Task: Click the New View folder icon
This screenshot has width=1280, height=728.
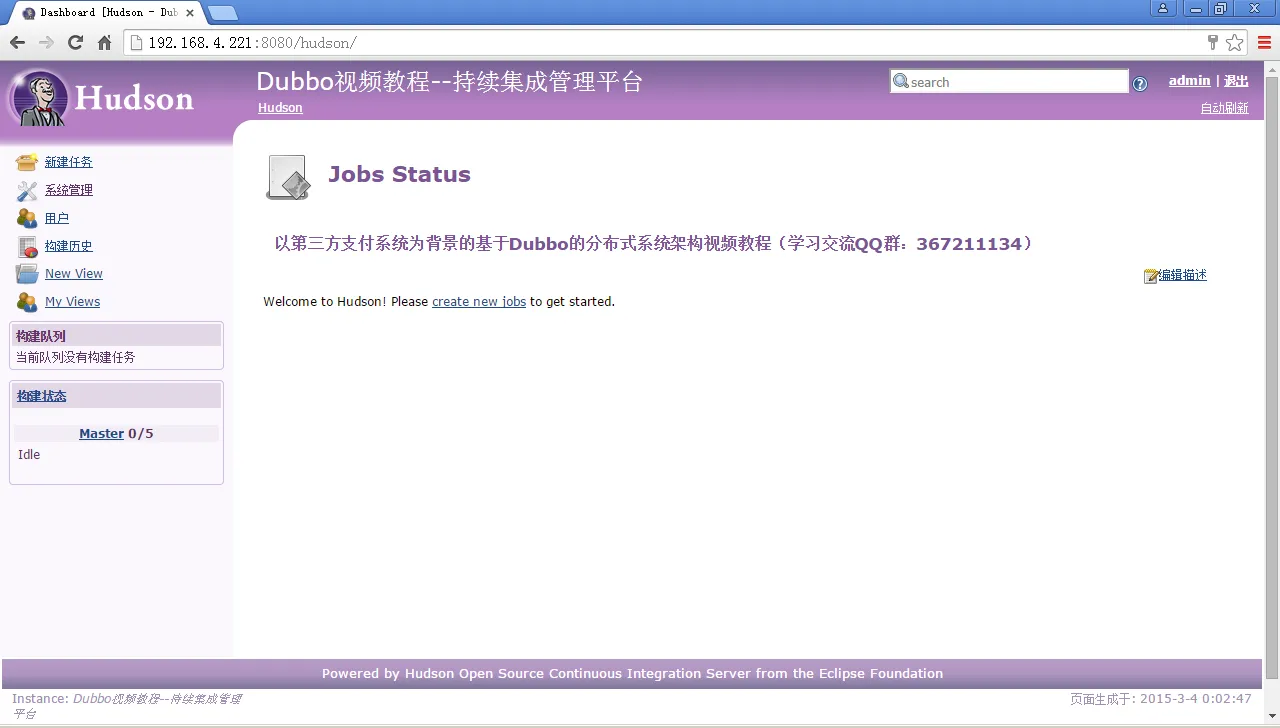Action: click(x=27, y=274)
